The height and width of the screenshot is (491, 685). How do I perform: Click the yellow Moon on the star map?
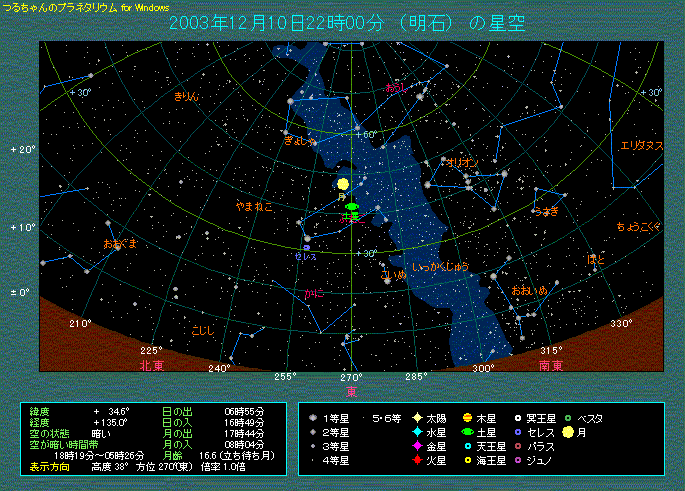click(343, 184)
